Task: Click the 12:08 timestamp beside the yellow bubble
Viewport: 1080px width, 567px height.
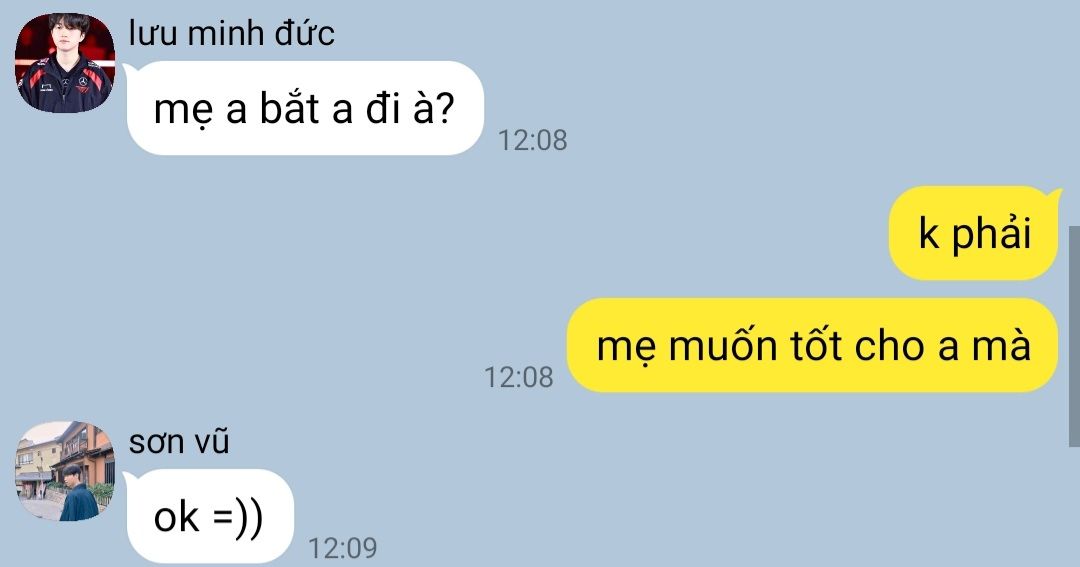Action: pos(519,377)
